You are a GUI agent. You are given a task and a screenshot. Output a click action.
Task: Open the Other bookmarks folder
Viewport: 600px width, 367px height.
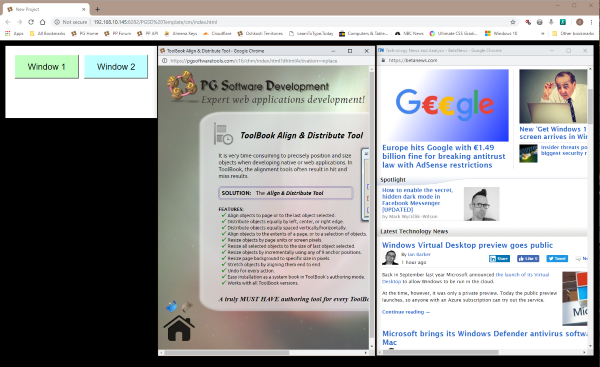pyautogui.click(x=573, y=34)
